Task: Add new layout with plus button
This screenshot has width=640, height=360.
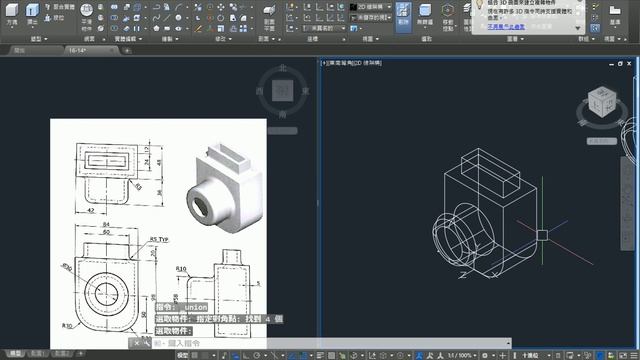Action: (81, 353)
